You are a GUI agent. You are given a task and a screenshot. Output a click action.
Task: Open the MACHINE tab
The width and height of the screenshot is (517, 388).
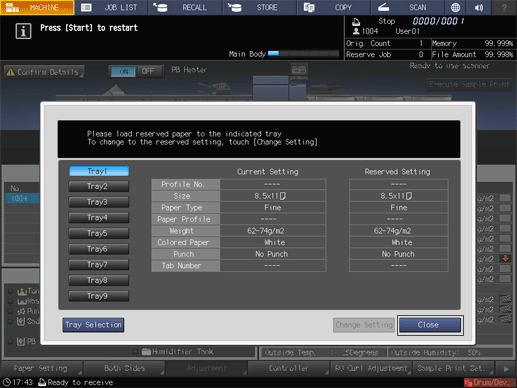click(37, 7)
